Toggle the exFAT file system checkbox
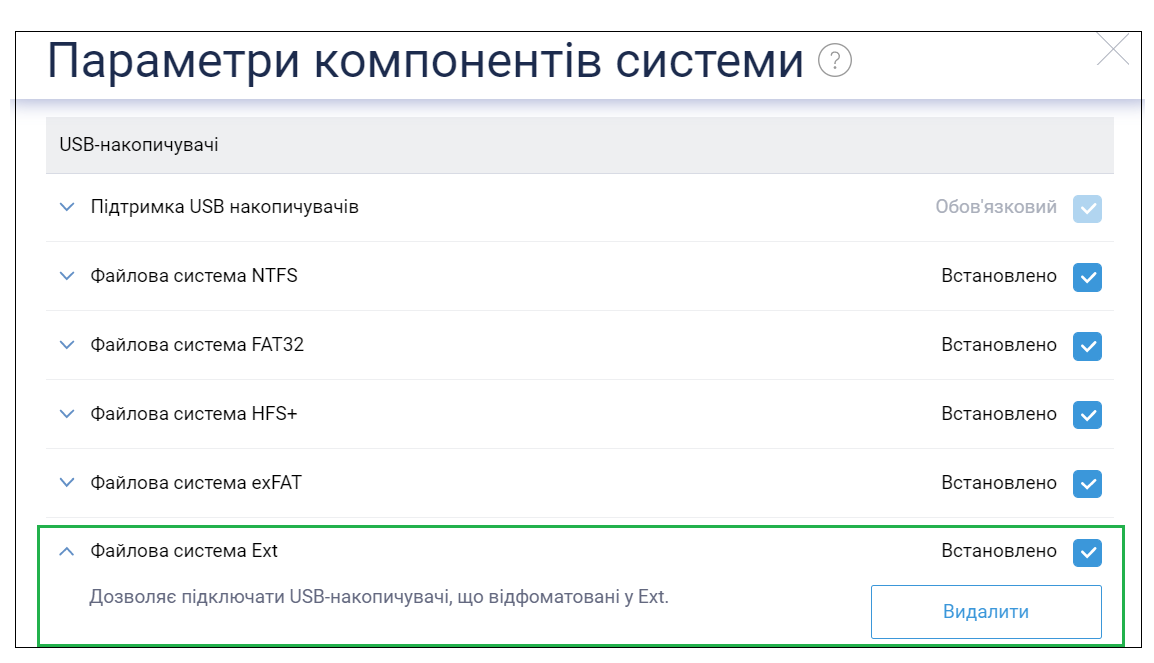1154x663 pixels. (x=1087, y=483)
